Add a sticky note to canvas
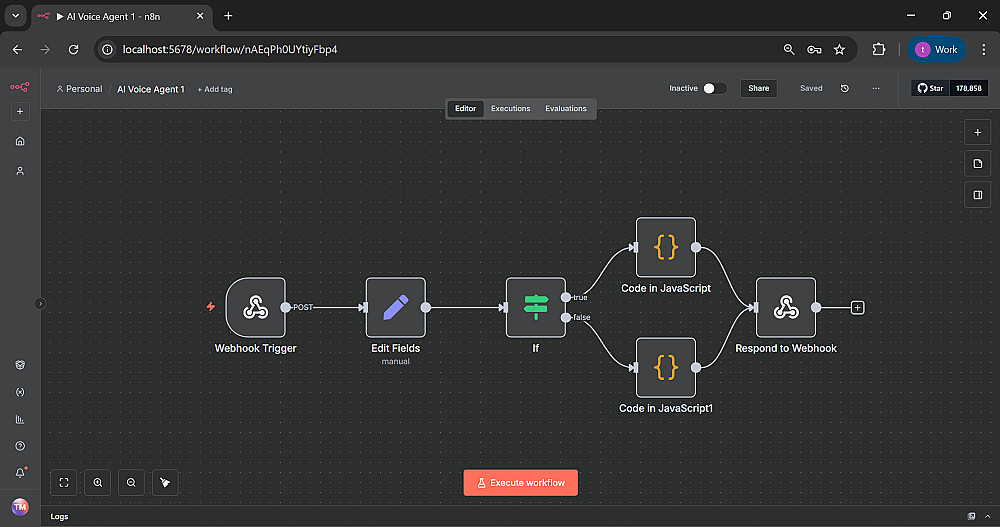Screen dimensions: 1000x527 click(x=977, y=164)
